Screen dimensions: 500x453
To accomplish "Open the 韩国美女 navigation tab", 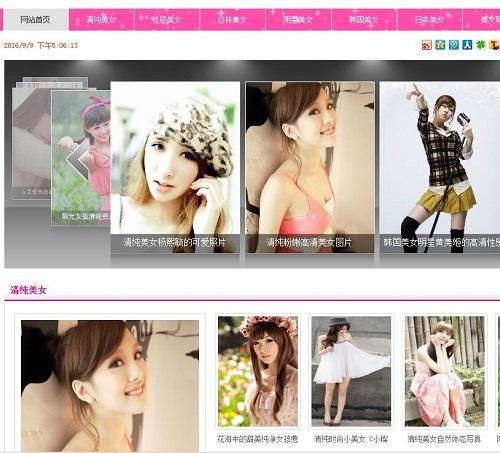I will point(364,20).
